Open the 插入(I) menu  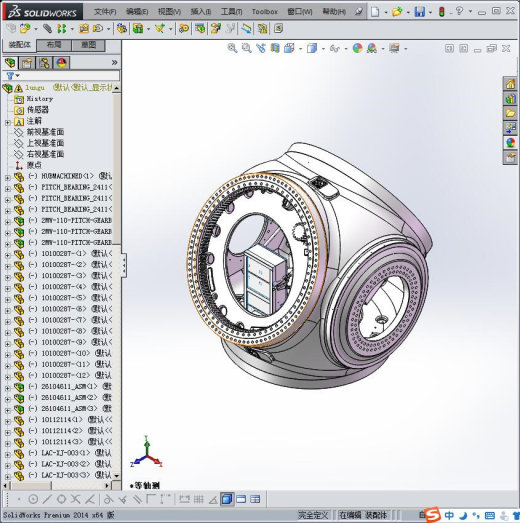(x=200, y=12)
